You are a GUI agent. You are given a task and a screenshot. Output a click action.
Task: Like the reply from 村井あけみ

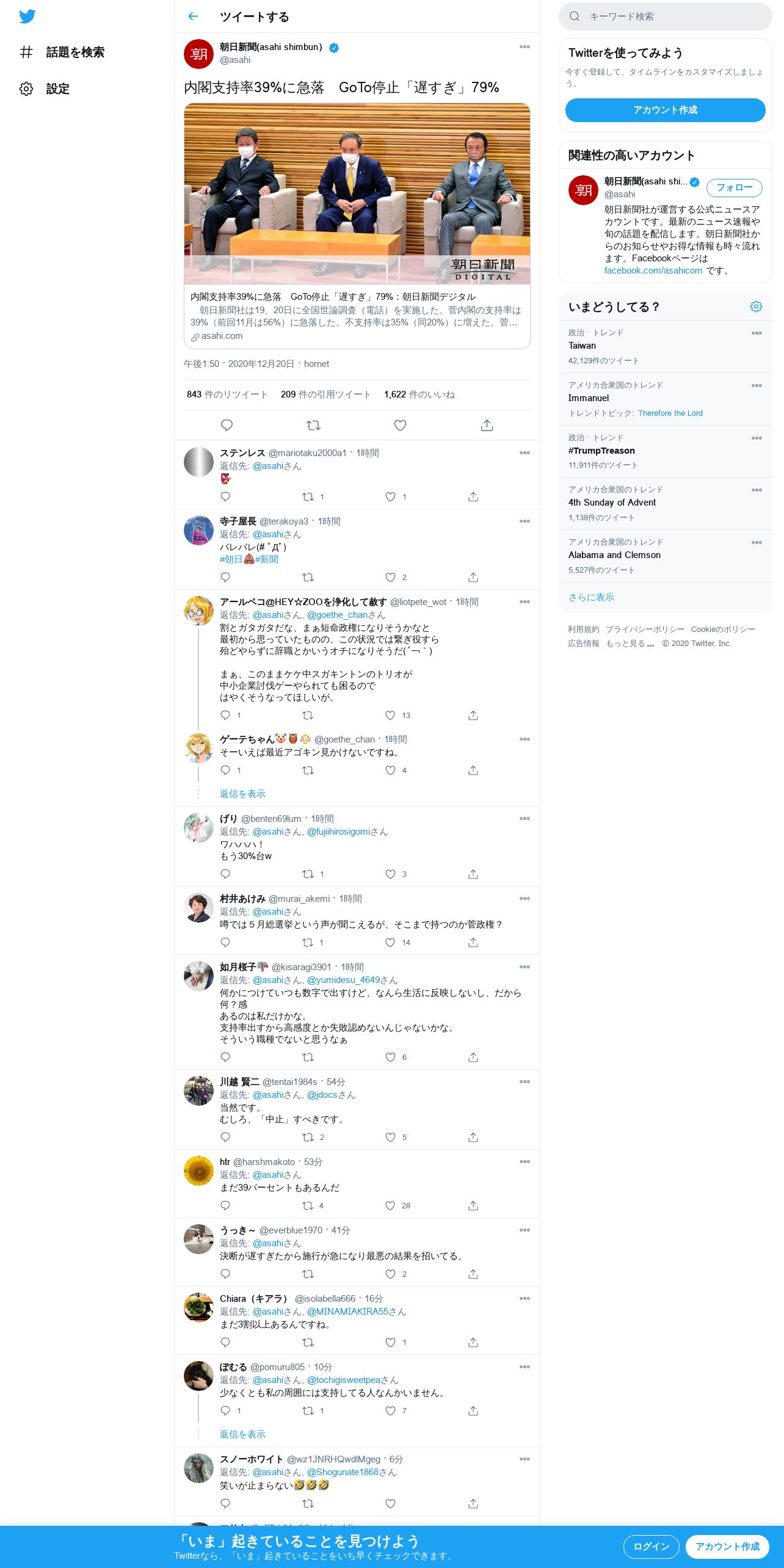(x=390, y=942)
